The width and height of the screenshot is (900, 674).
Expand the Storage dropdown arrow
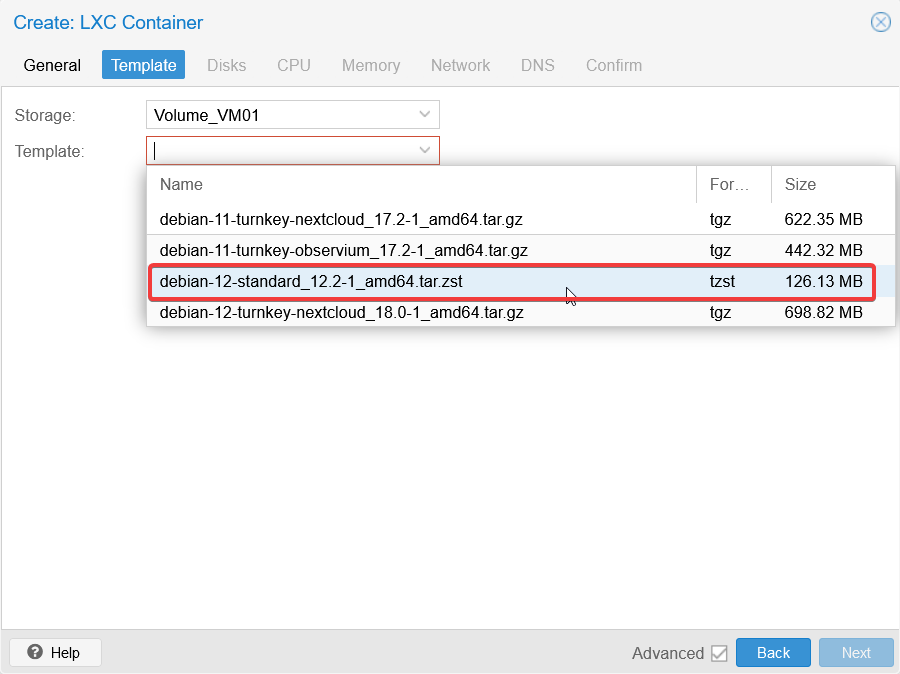(x=424, y=114)
